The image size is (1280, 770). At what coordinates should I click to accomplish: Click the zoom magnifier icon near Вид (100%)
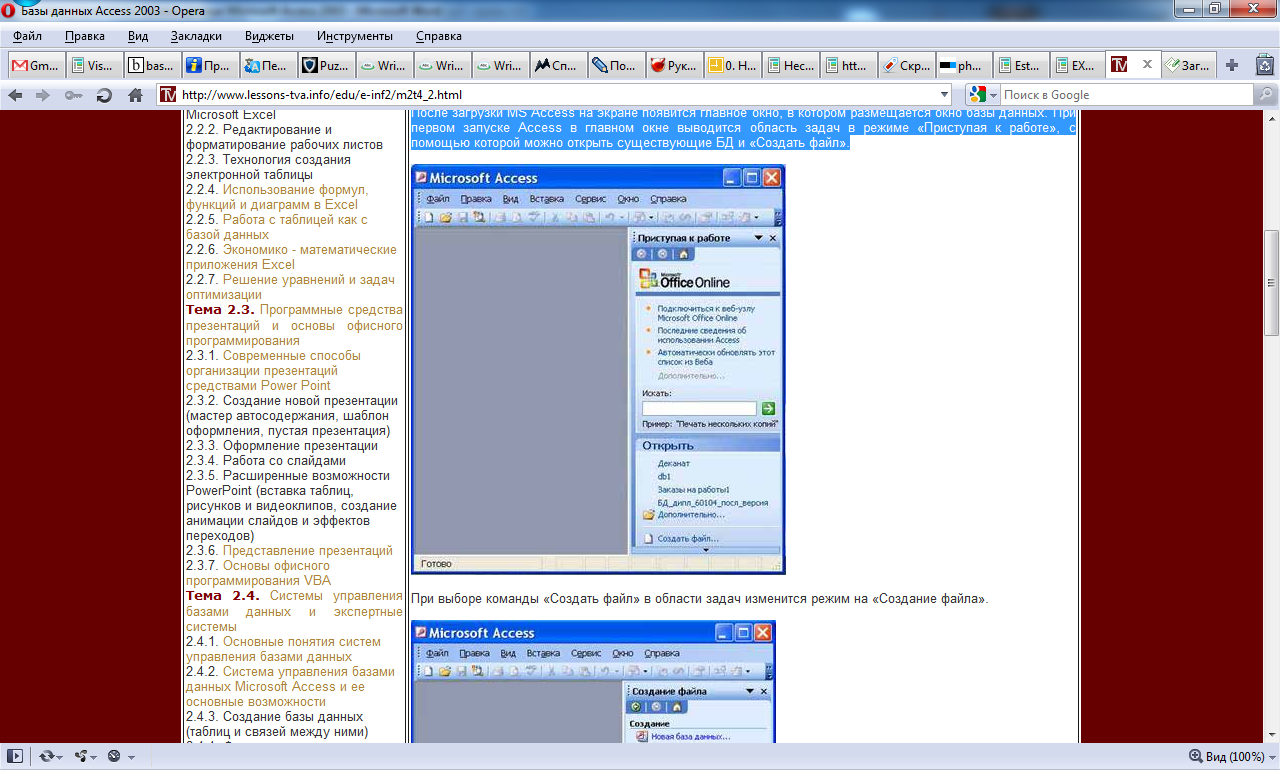coord(1195,756)
